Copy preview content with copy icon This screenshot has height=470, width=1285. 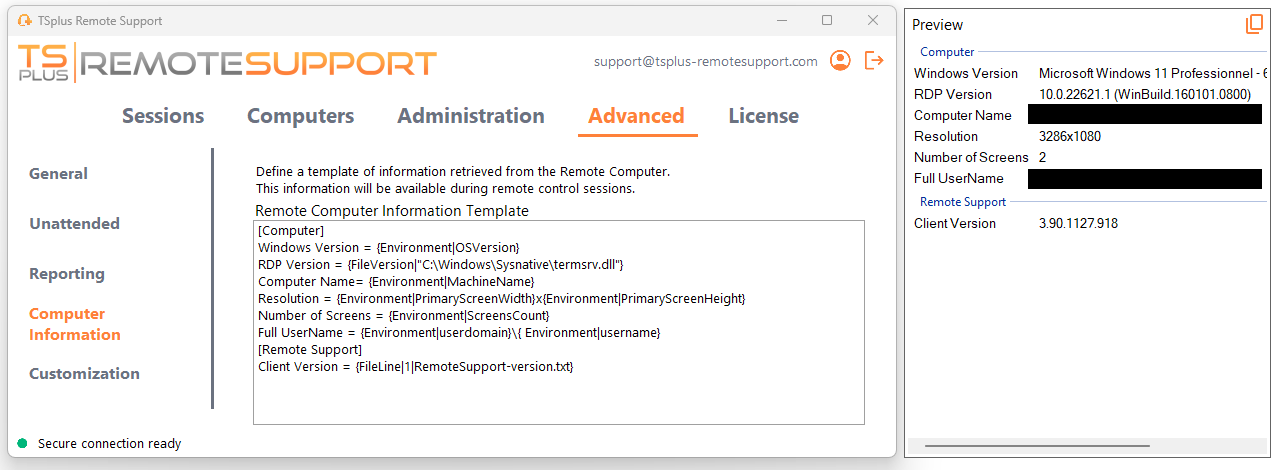coord(1254,25)
